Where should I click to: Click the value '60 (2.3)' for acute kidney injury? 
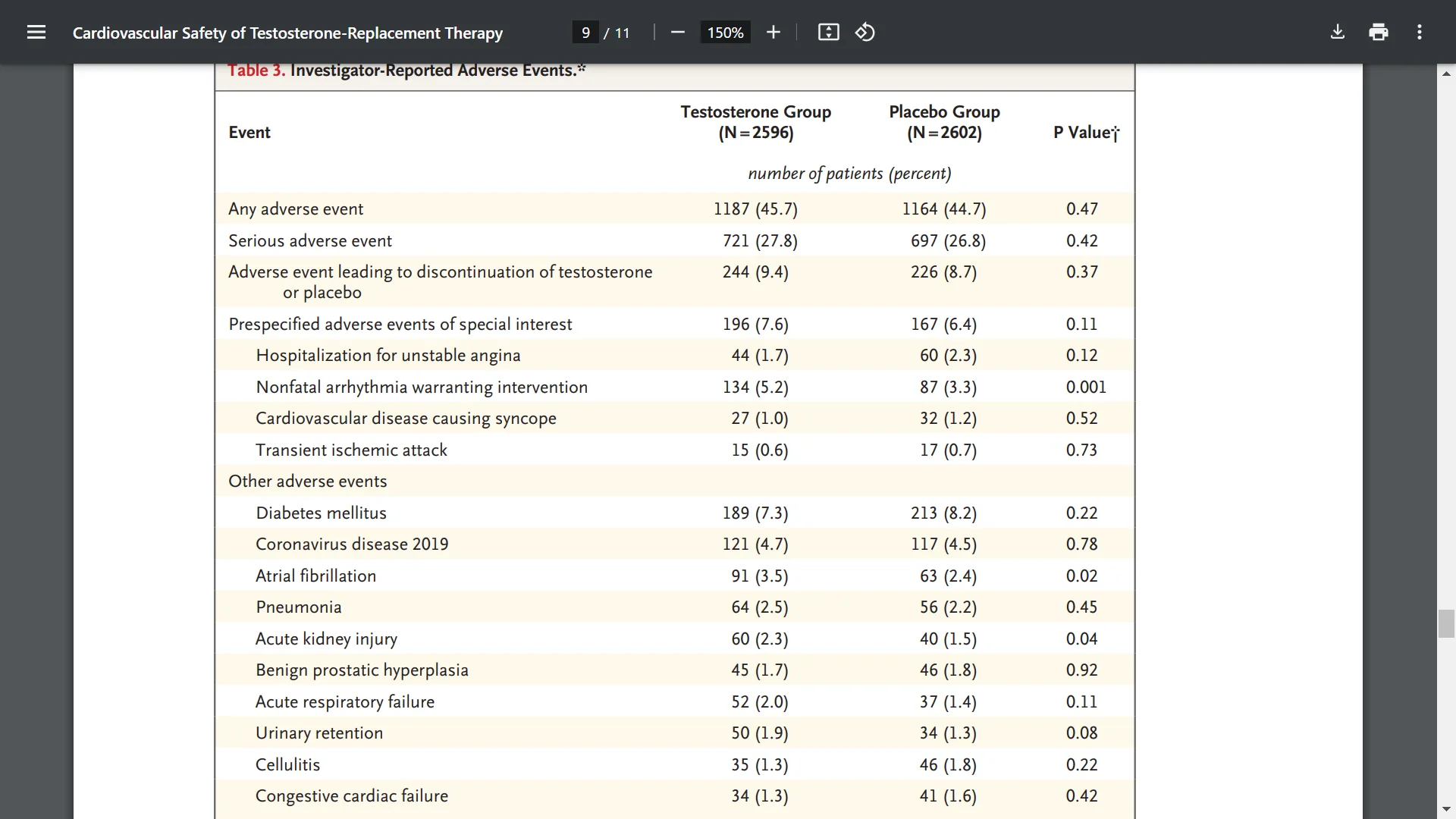[760, 639]
